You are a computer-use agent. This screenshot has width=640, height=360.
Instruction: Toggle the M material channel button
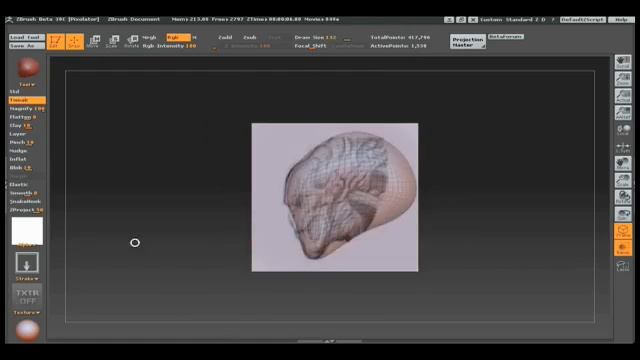[x=194, y=37]
